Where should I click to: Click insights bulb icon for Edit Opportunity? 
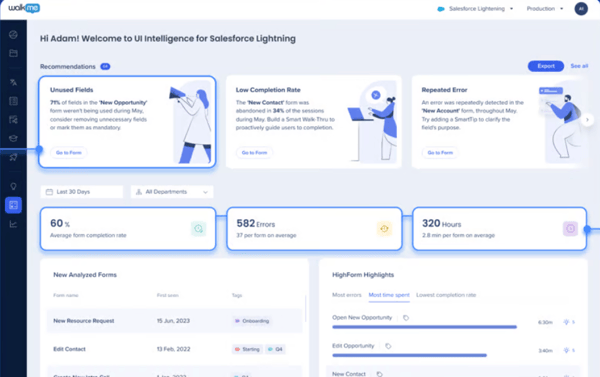566,350
